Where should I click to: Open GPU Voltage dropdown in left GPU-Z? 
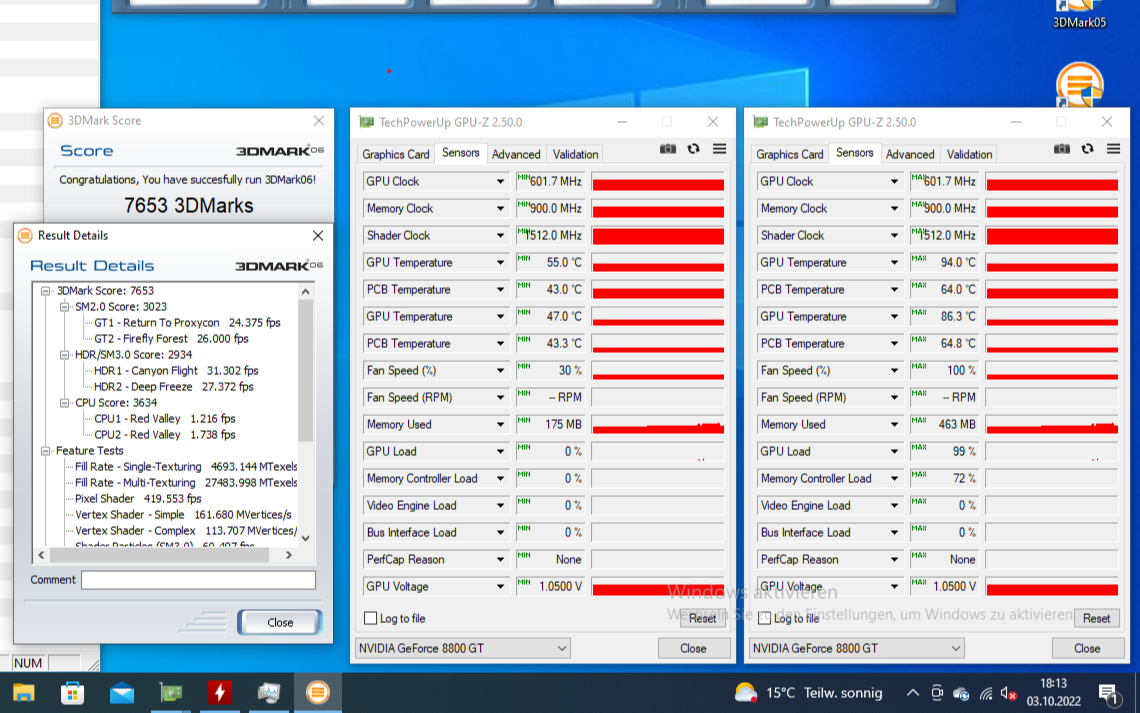[x=500, y=587]
